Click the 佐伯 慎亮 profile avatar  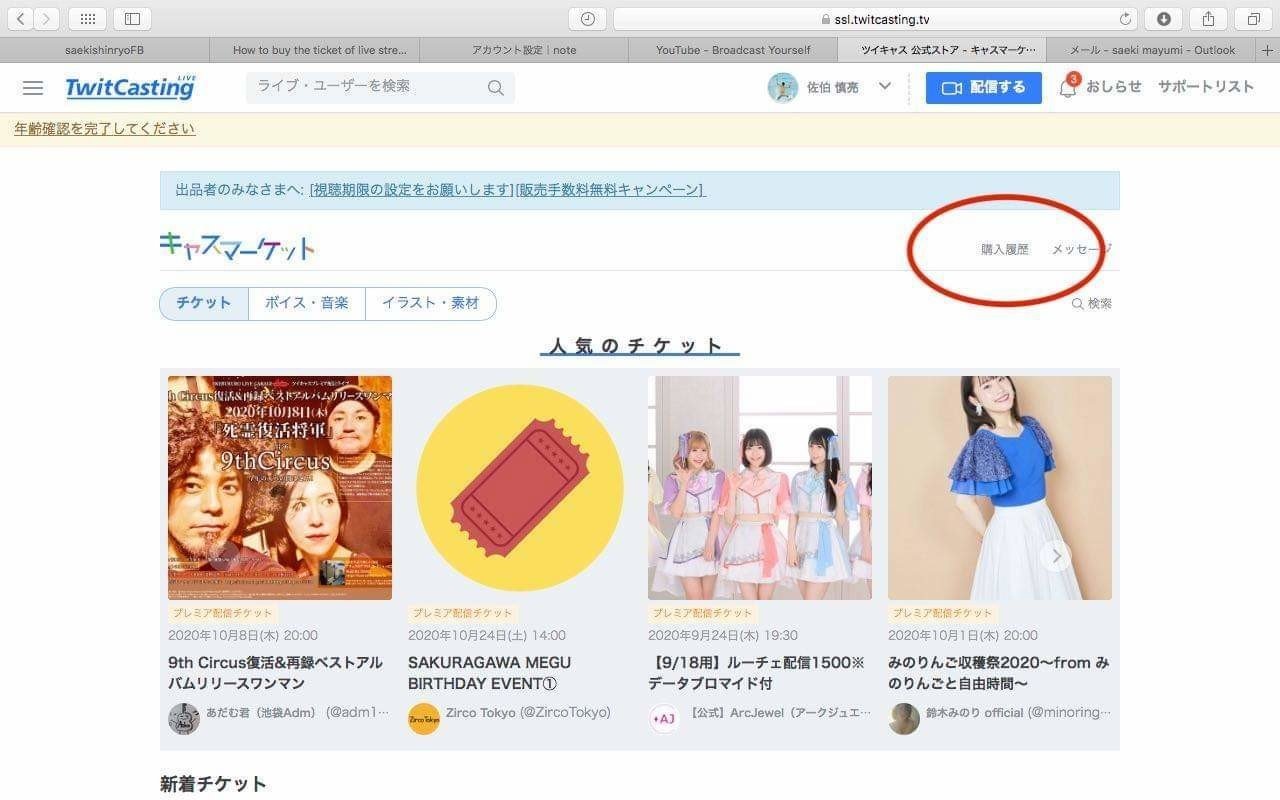pyautogui.click(x=782, y=87)
